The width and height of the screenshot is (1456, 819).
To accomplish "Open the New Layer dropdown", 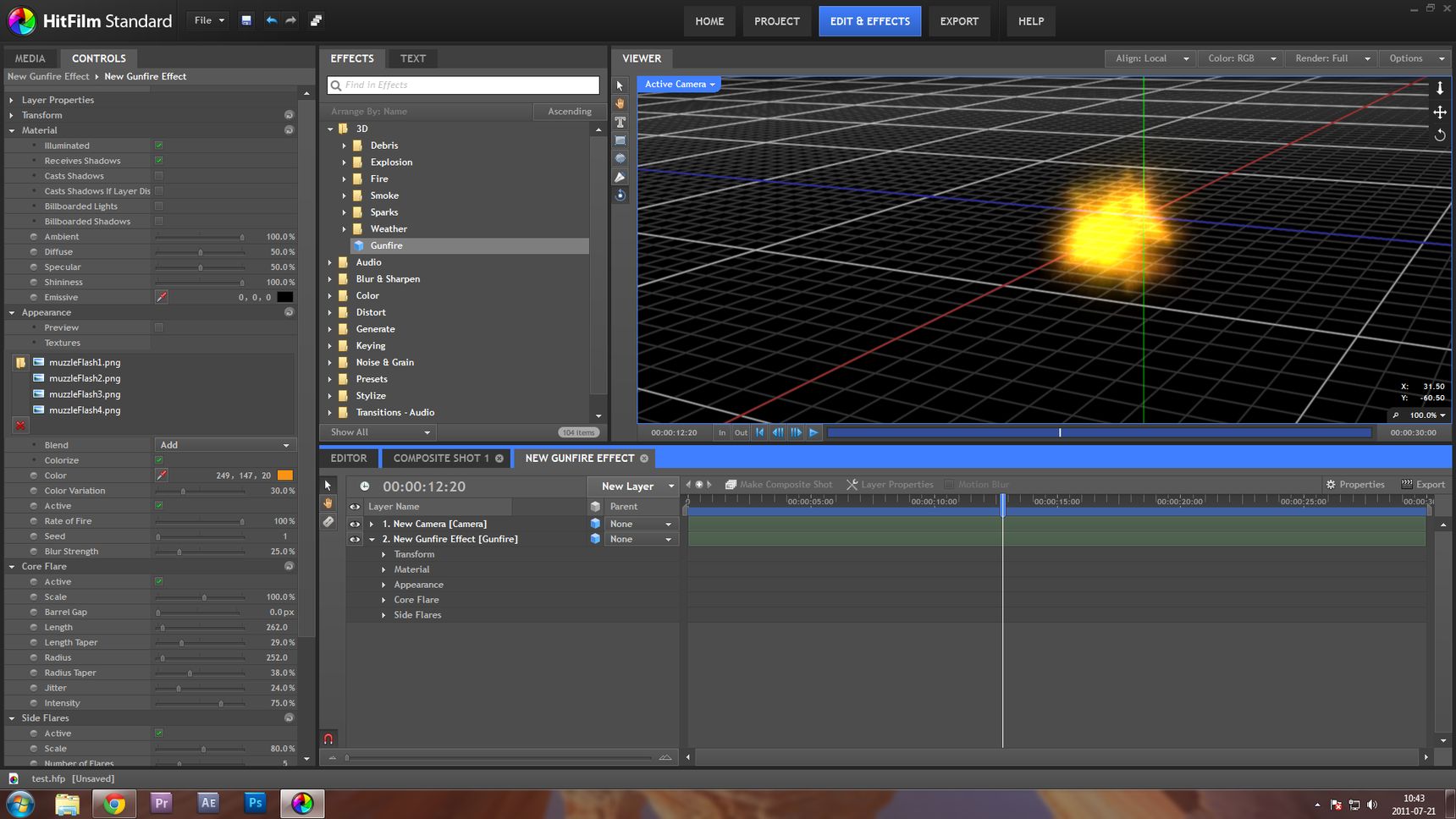I will [x=633, y=486].
